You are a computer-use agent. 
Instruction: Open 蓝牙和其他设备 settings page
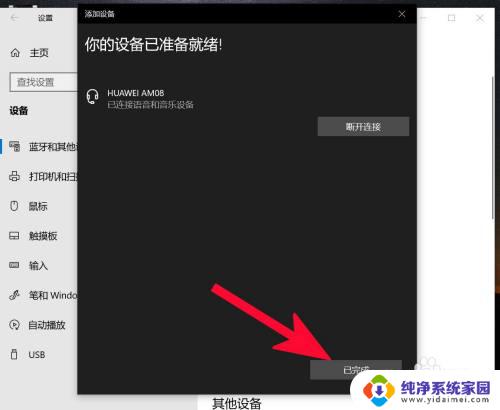click(53, 147)
